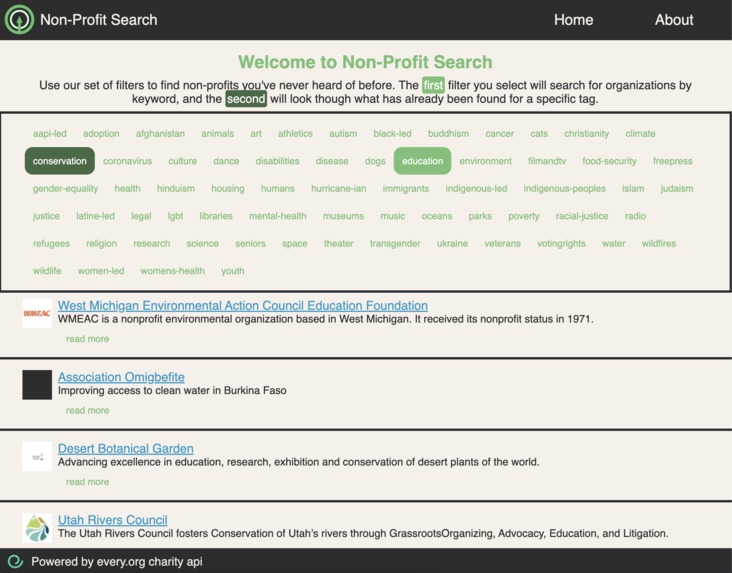This screenshot has height=573, width=732.
Task: Read more about Association Omigbefite
Action: pos(88,410)
